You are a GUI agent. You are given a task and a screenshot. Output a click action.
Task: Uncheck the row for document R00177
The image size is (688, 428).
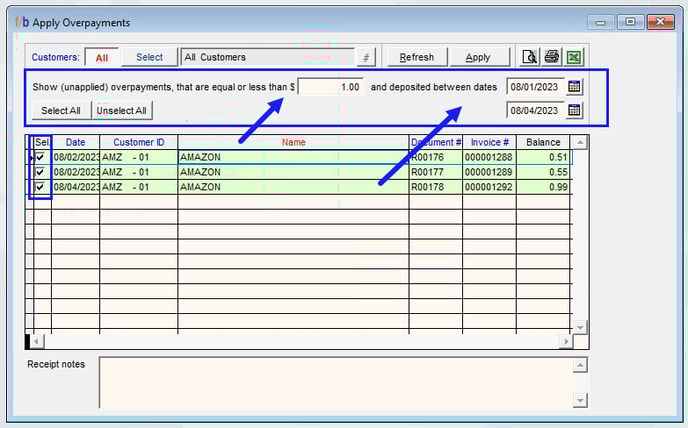click(x=40, y=172)
